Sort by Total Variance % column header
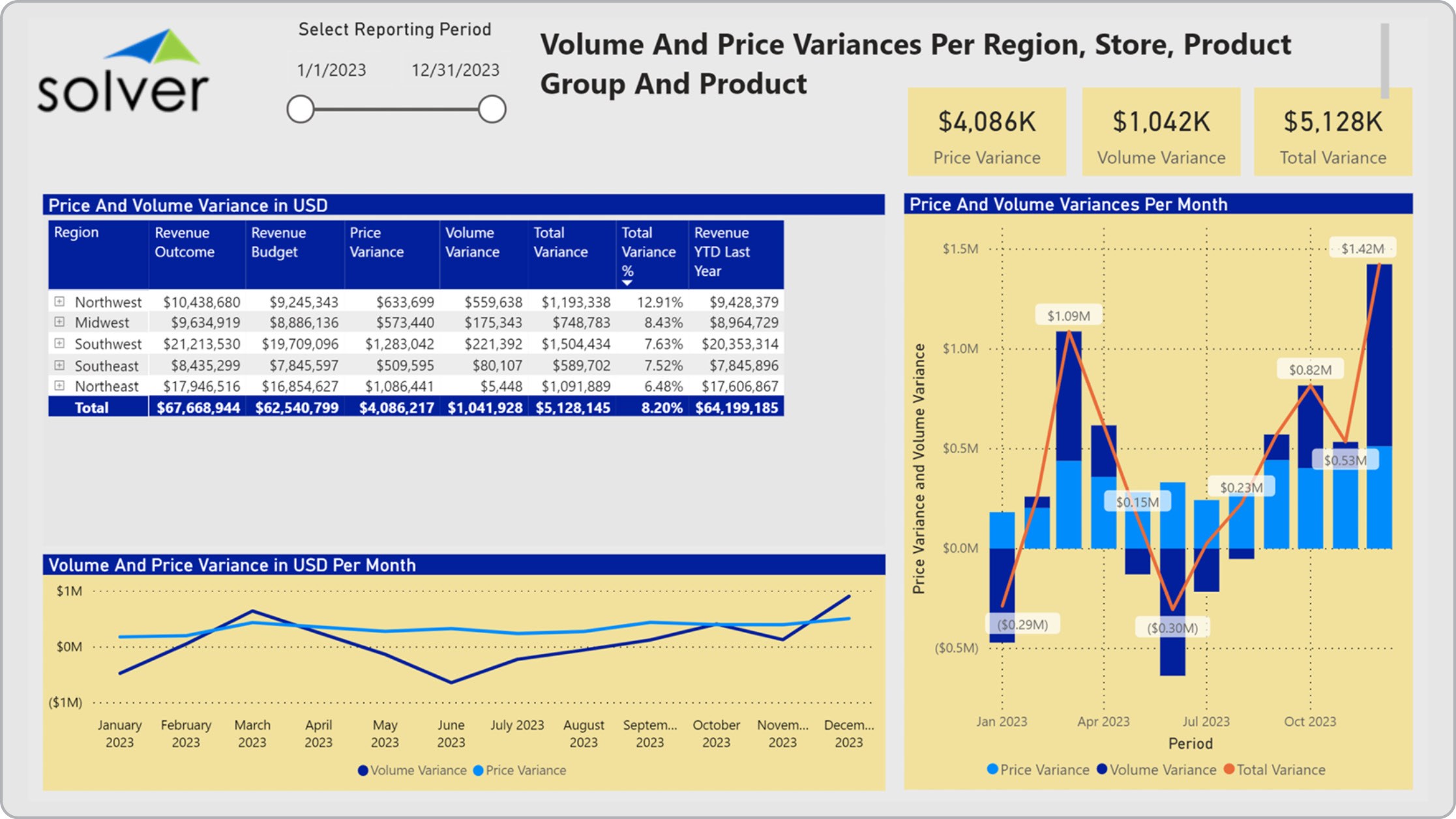The image size is (1456, 819). tap(648, 252)
